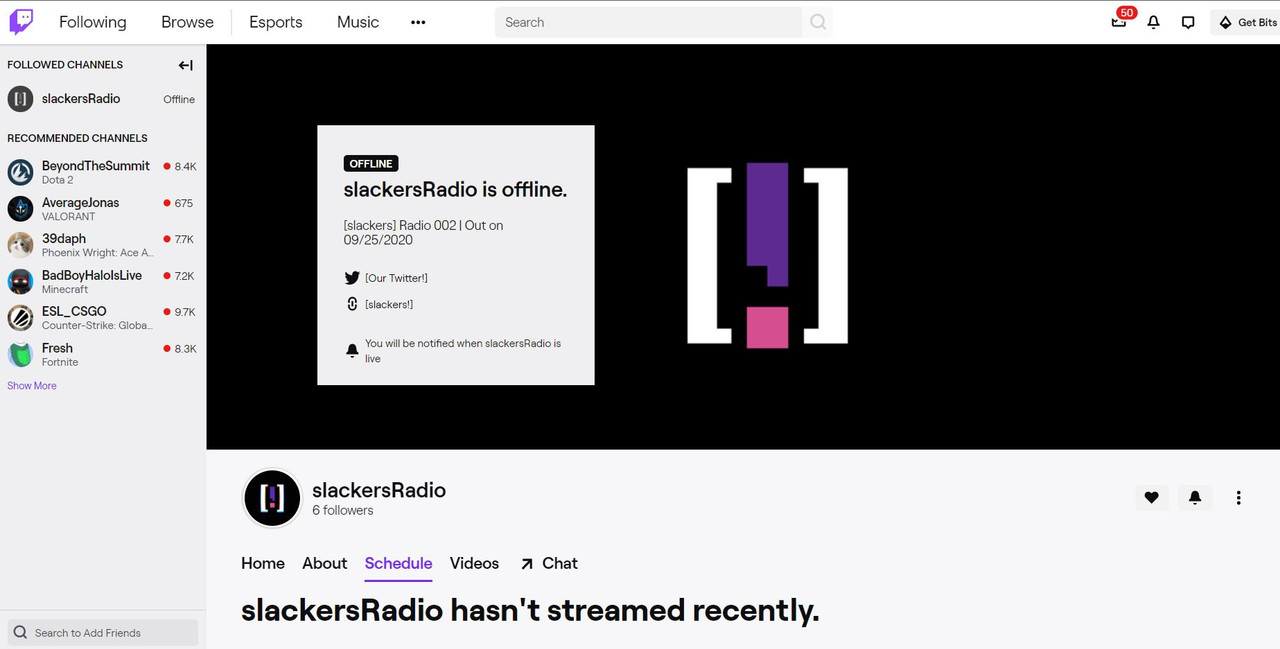Click the OFFLINE status badge

click(371, 164)
